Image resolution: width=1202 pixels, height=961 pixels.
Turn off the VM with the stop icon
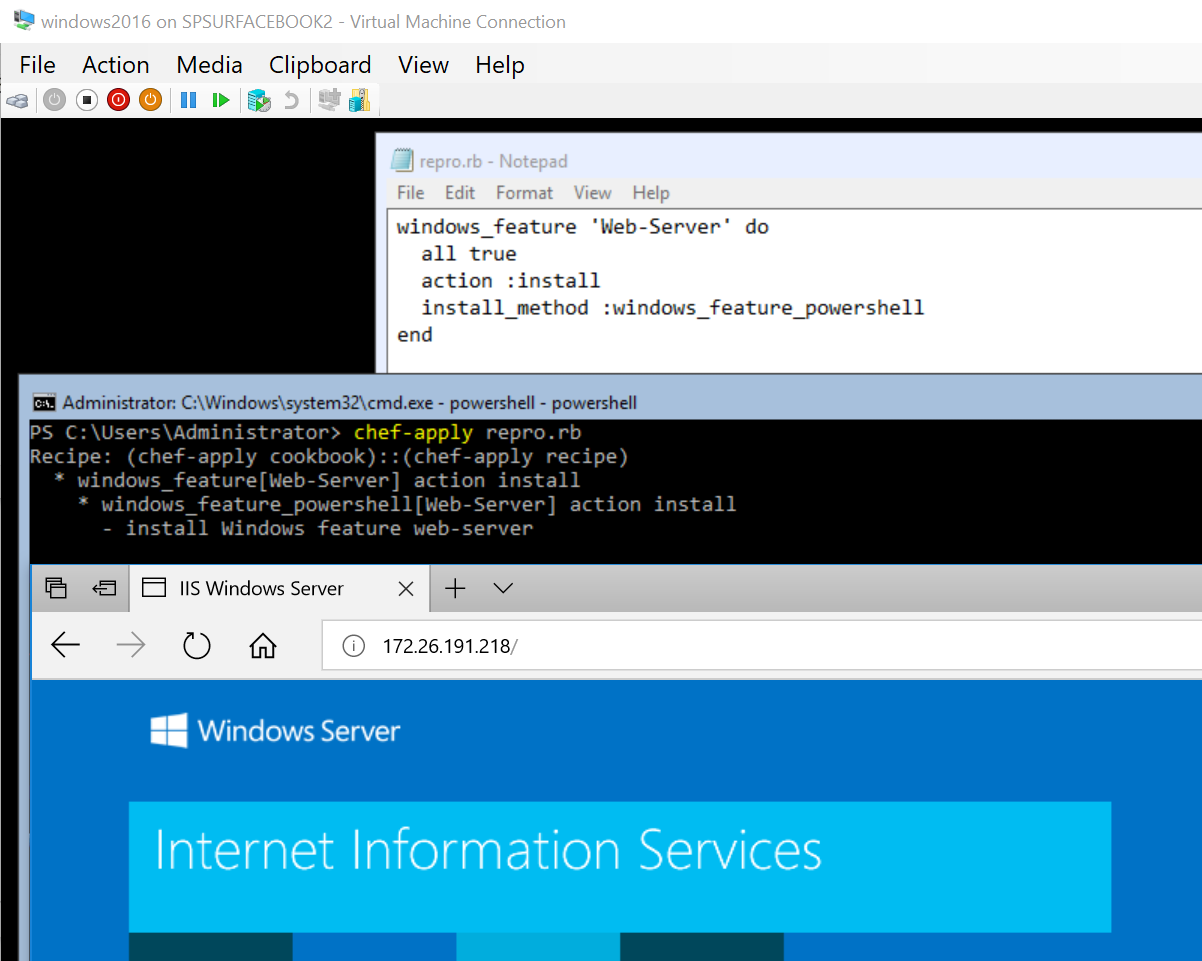87,99
